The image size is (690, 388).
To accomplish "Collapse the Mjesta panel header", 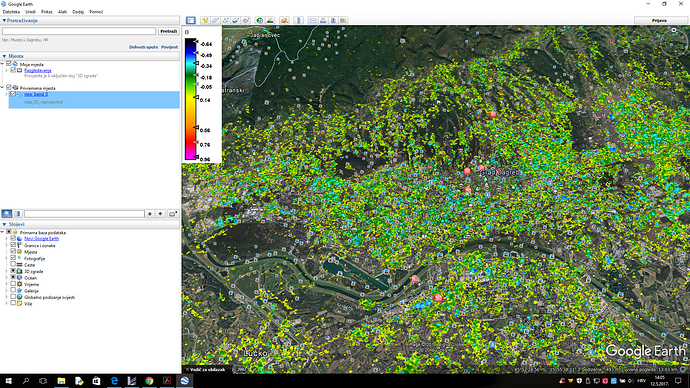I will (x=90, y=56).
